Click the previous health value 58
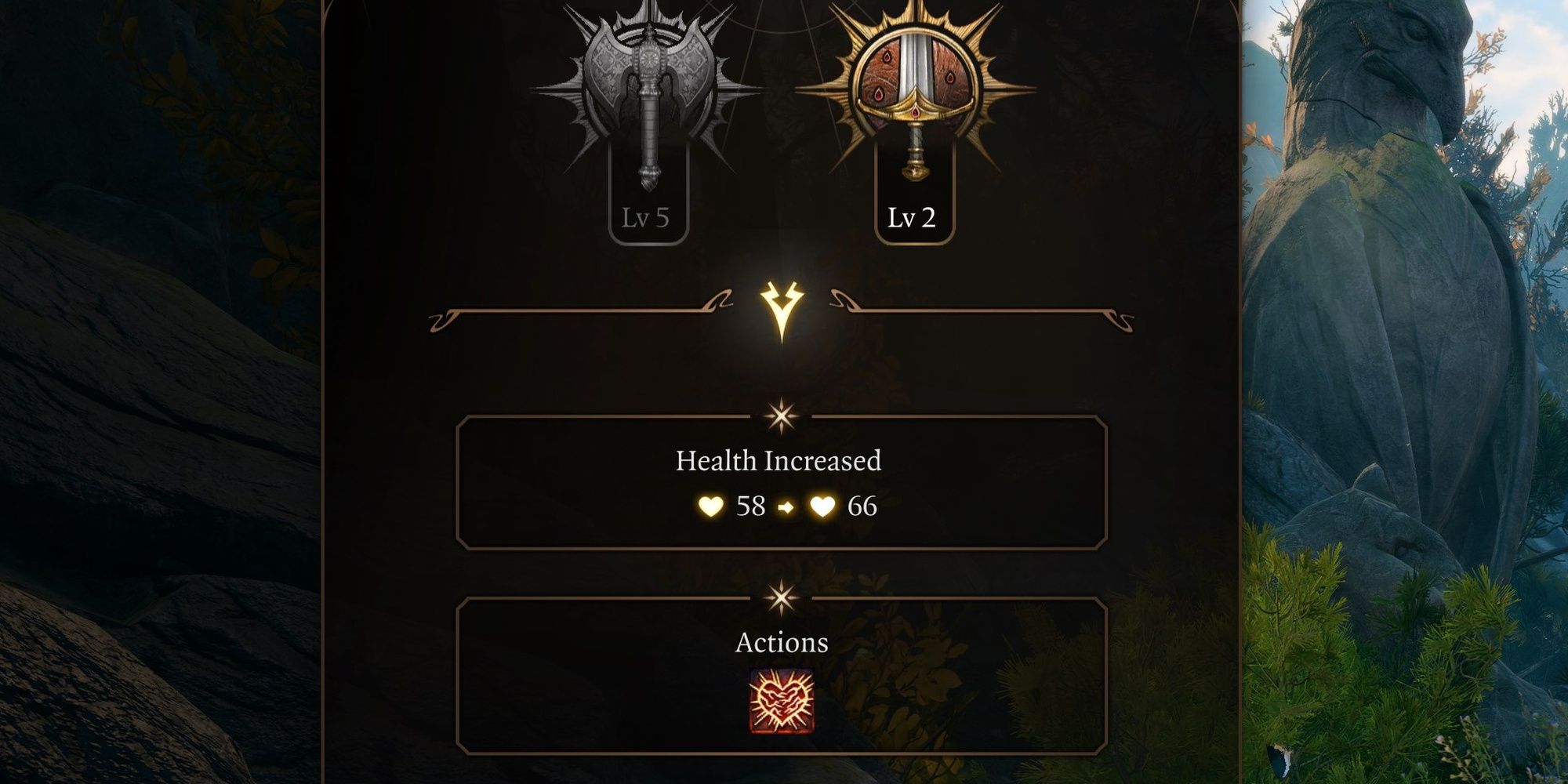1568x784 pixels. [750, 506]
